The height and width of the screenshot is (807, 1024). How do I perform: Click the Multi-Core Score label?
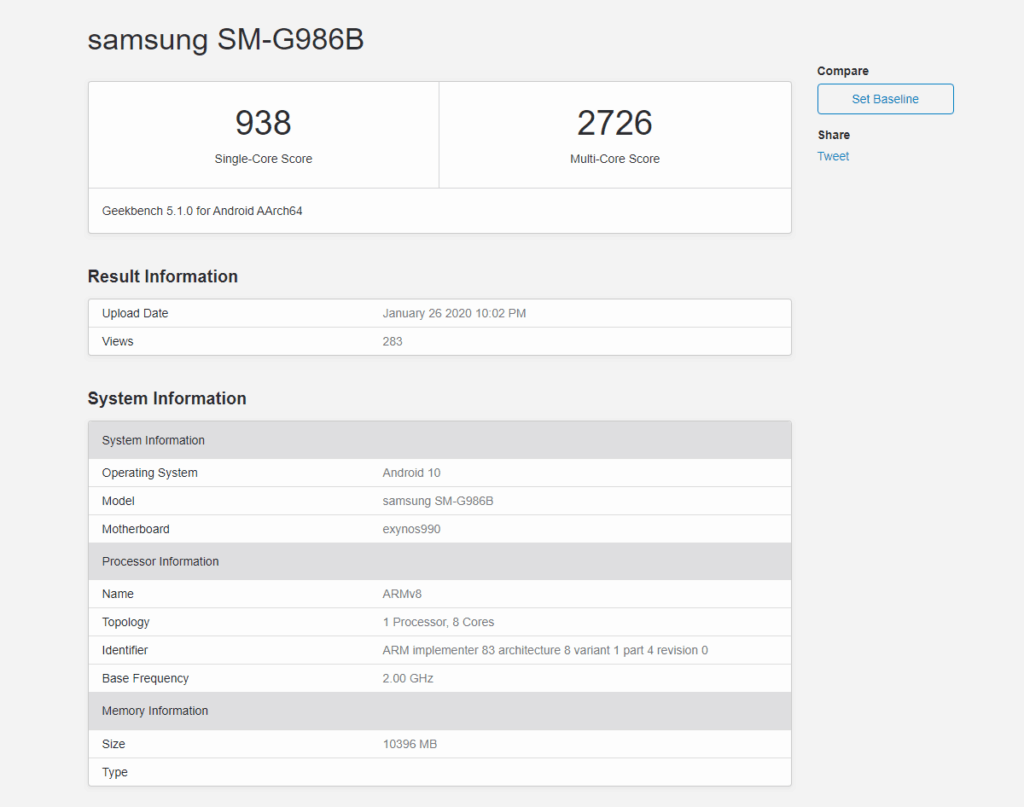614,159
